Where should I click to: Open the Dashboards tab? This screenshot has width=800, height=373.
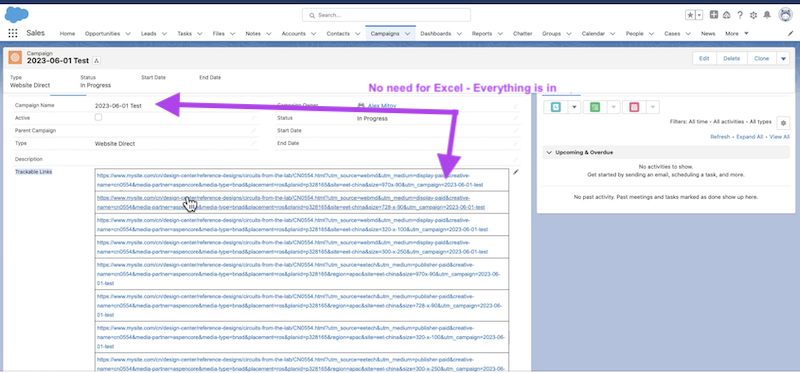click(436, 34)
